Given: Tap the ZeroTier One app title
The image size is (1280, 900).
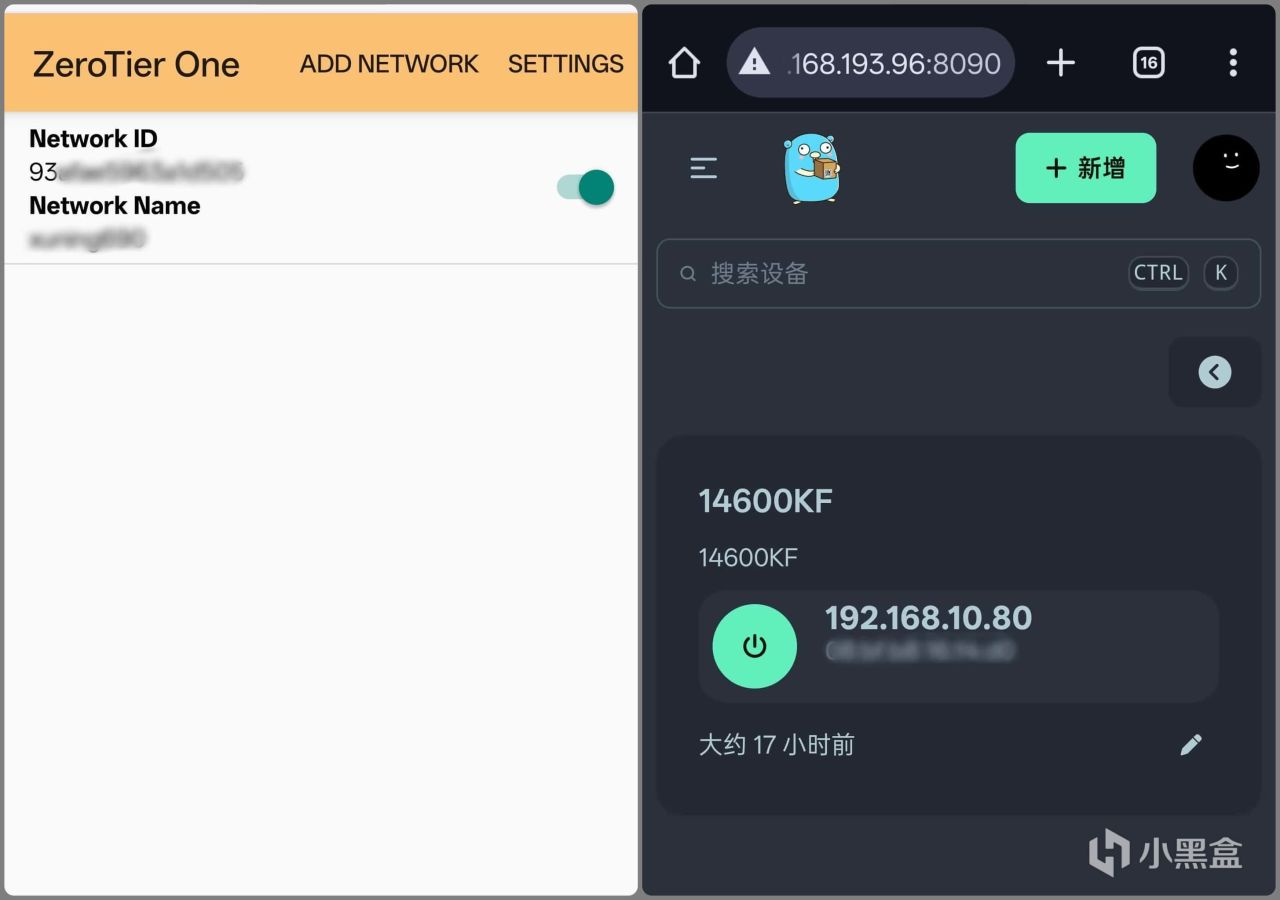Looking at the screenshot, I should [x=136, y=64].
